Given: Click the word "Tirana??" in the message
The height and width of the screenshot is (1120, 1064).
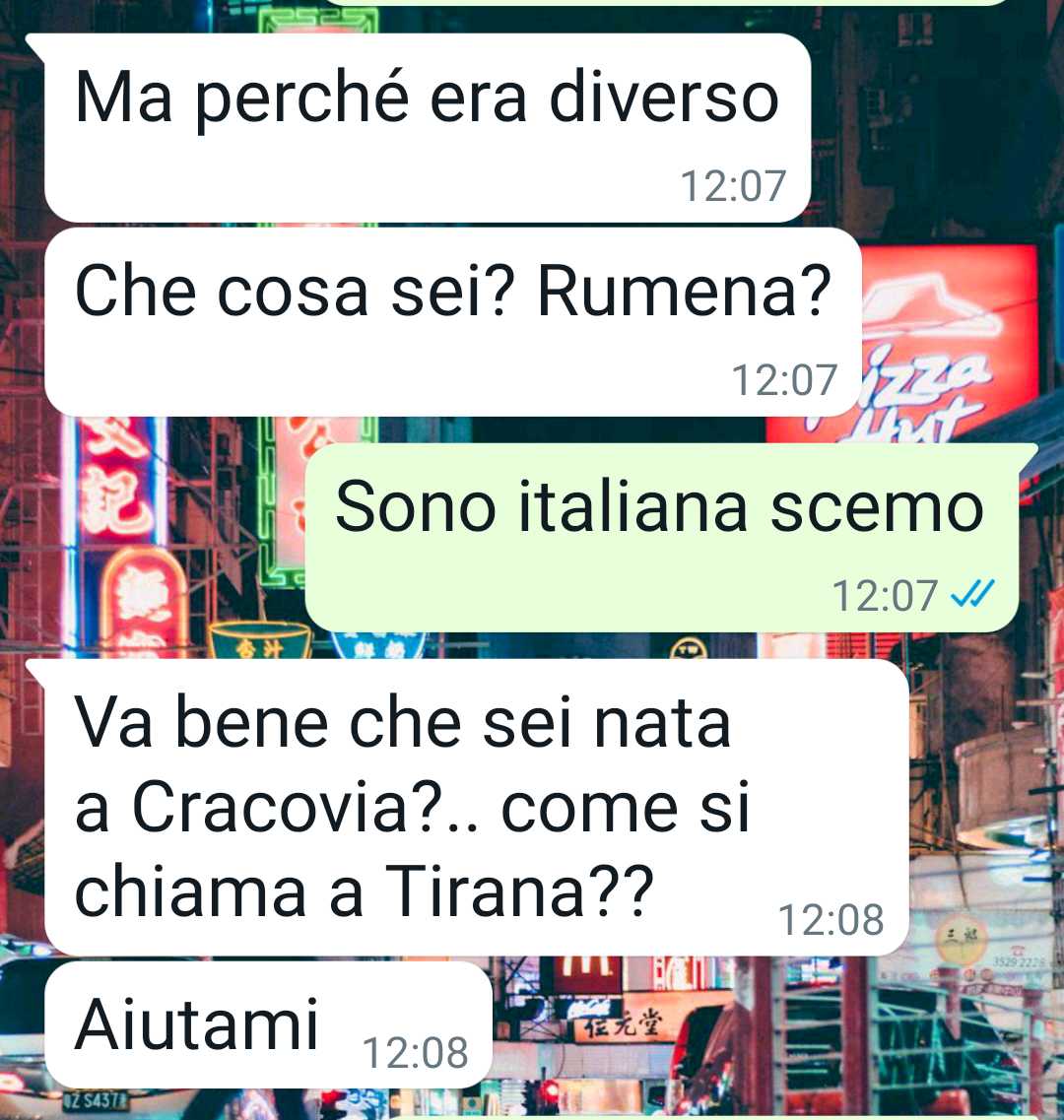Looking at the screenshot, I should coord(519,890).
